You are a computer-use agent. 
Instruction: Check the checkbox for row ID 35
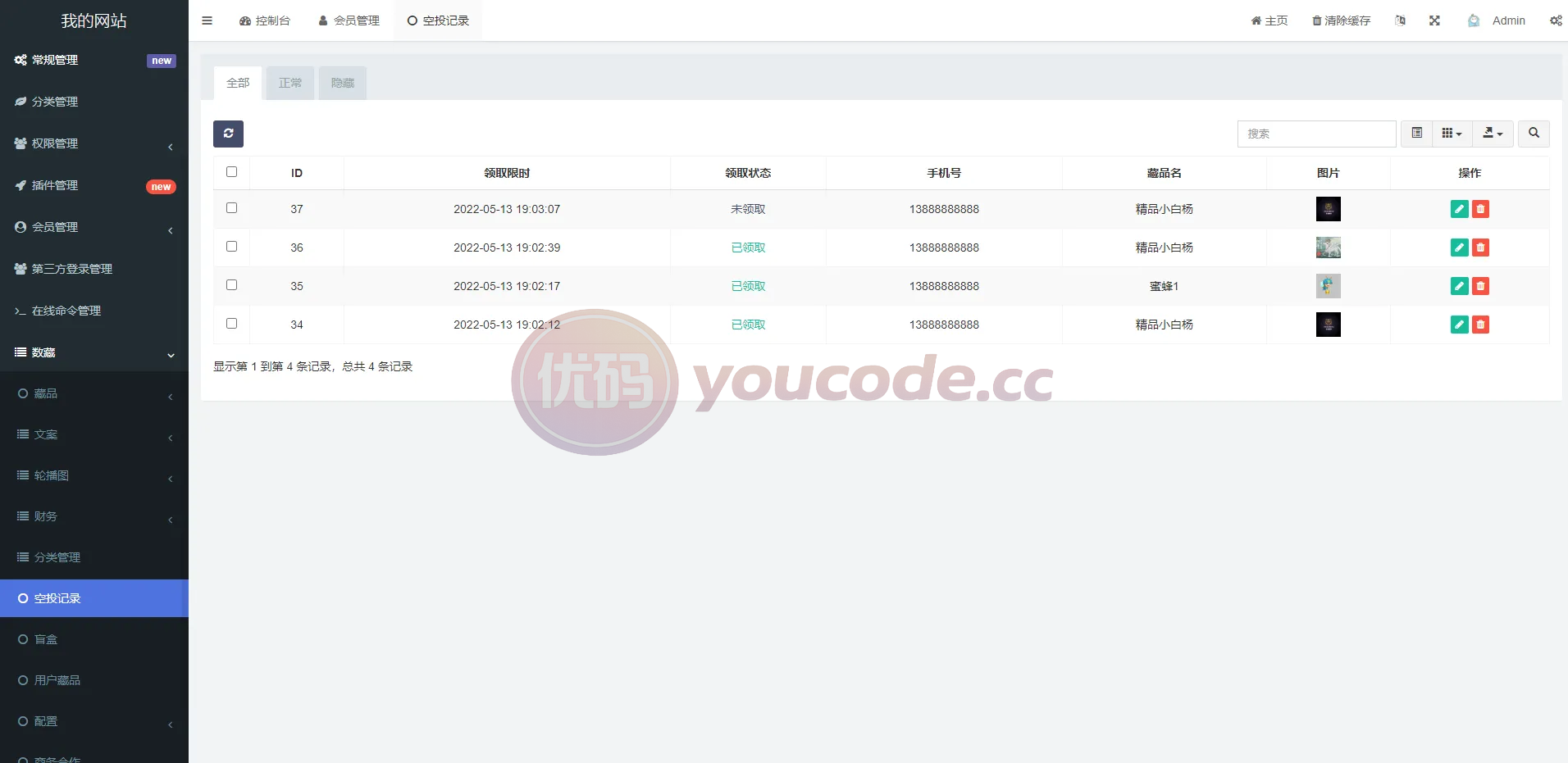click(231, 285)
